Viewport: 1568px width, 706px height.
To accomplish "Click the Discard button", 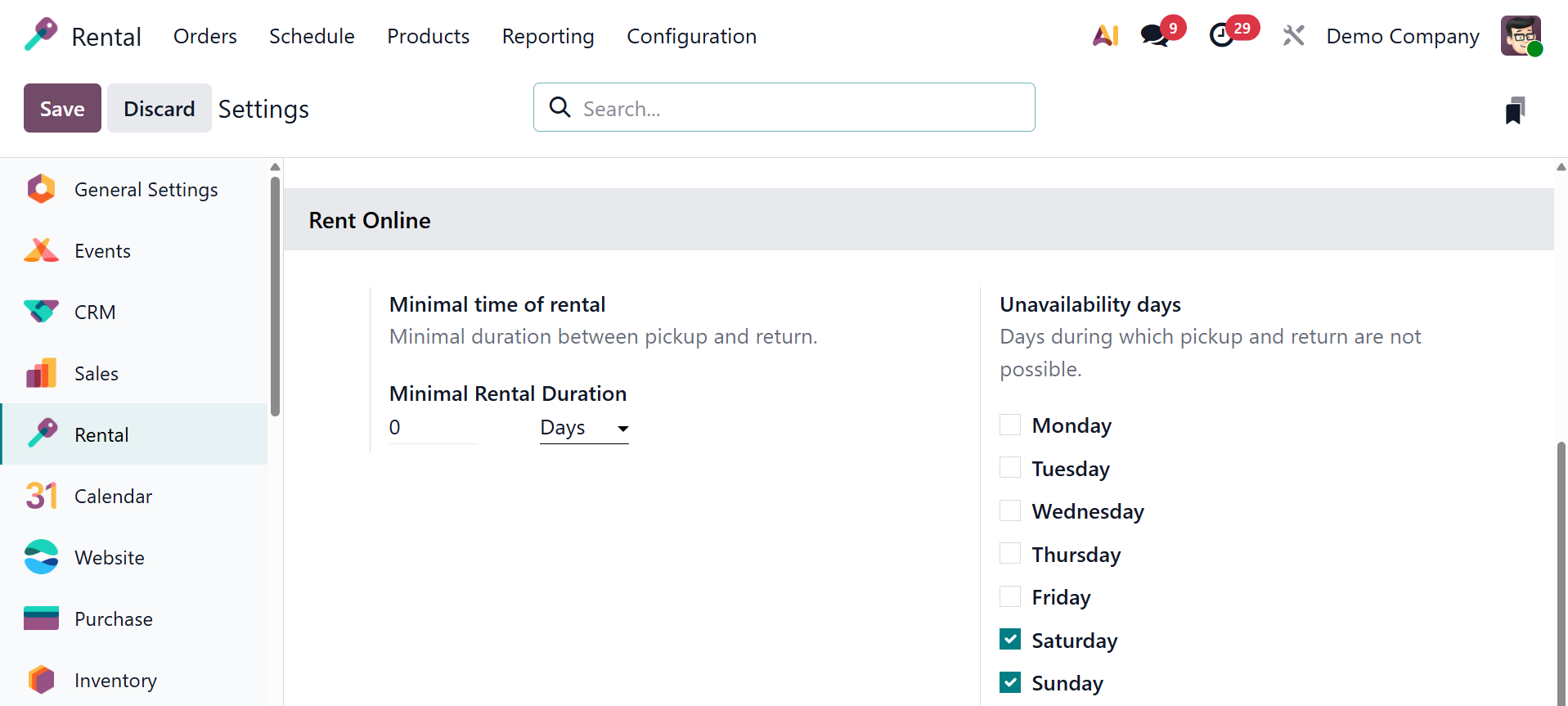I will click(159, 108).
